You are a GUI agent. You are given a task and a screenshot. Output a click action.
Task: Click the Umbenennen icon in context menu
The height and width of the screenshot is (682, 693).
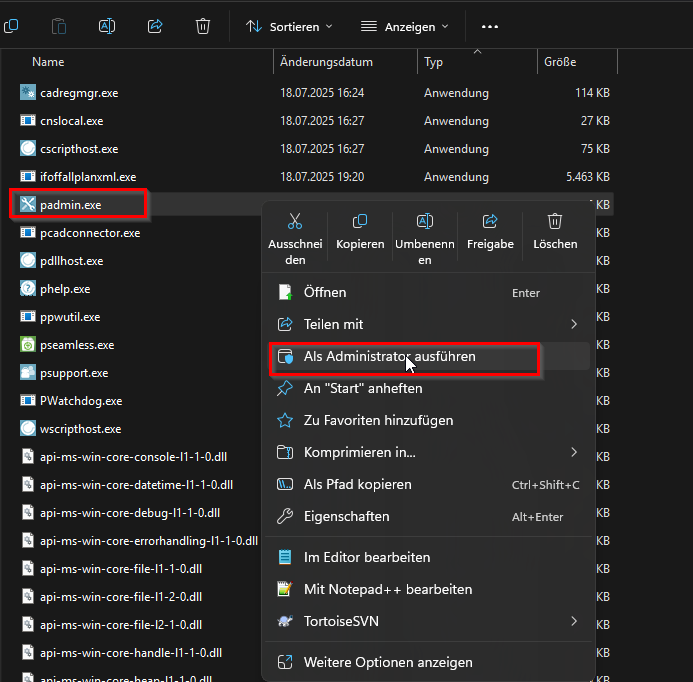425,221
